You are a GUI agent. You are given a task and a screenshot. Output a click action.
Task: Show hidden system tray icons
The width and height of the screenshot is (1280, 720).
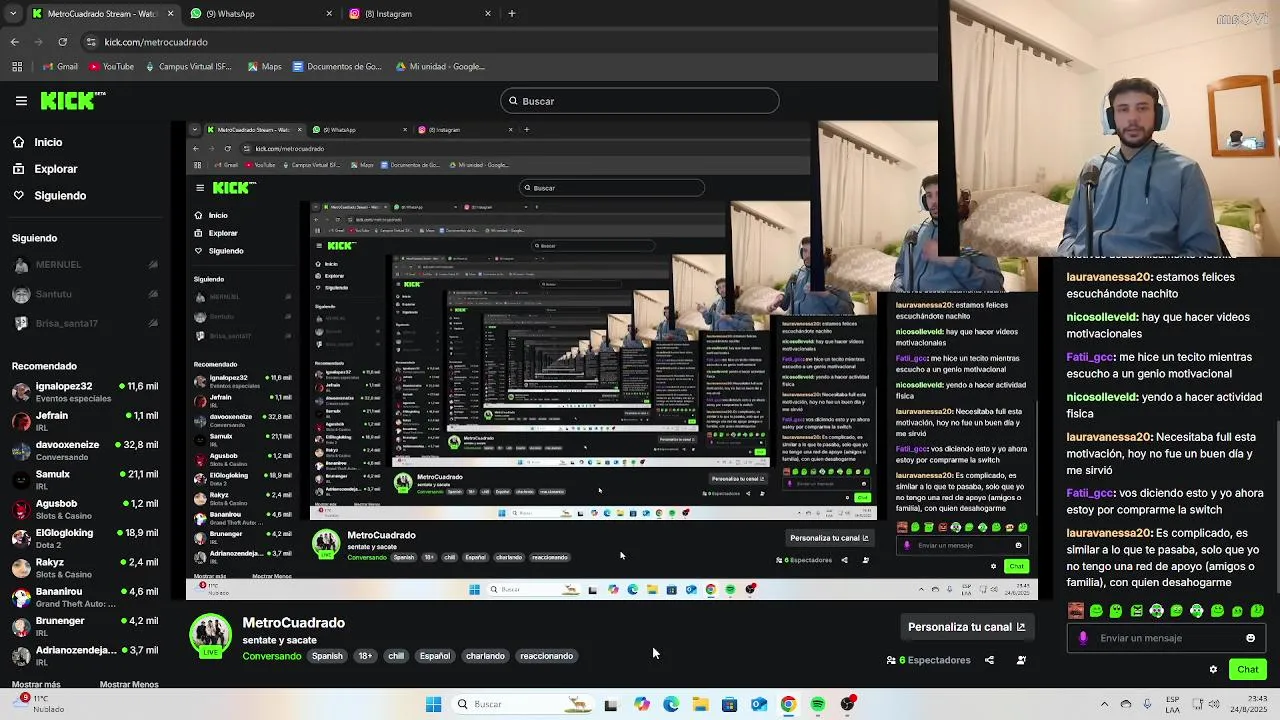(x=1104, y=704)
